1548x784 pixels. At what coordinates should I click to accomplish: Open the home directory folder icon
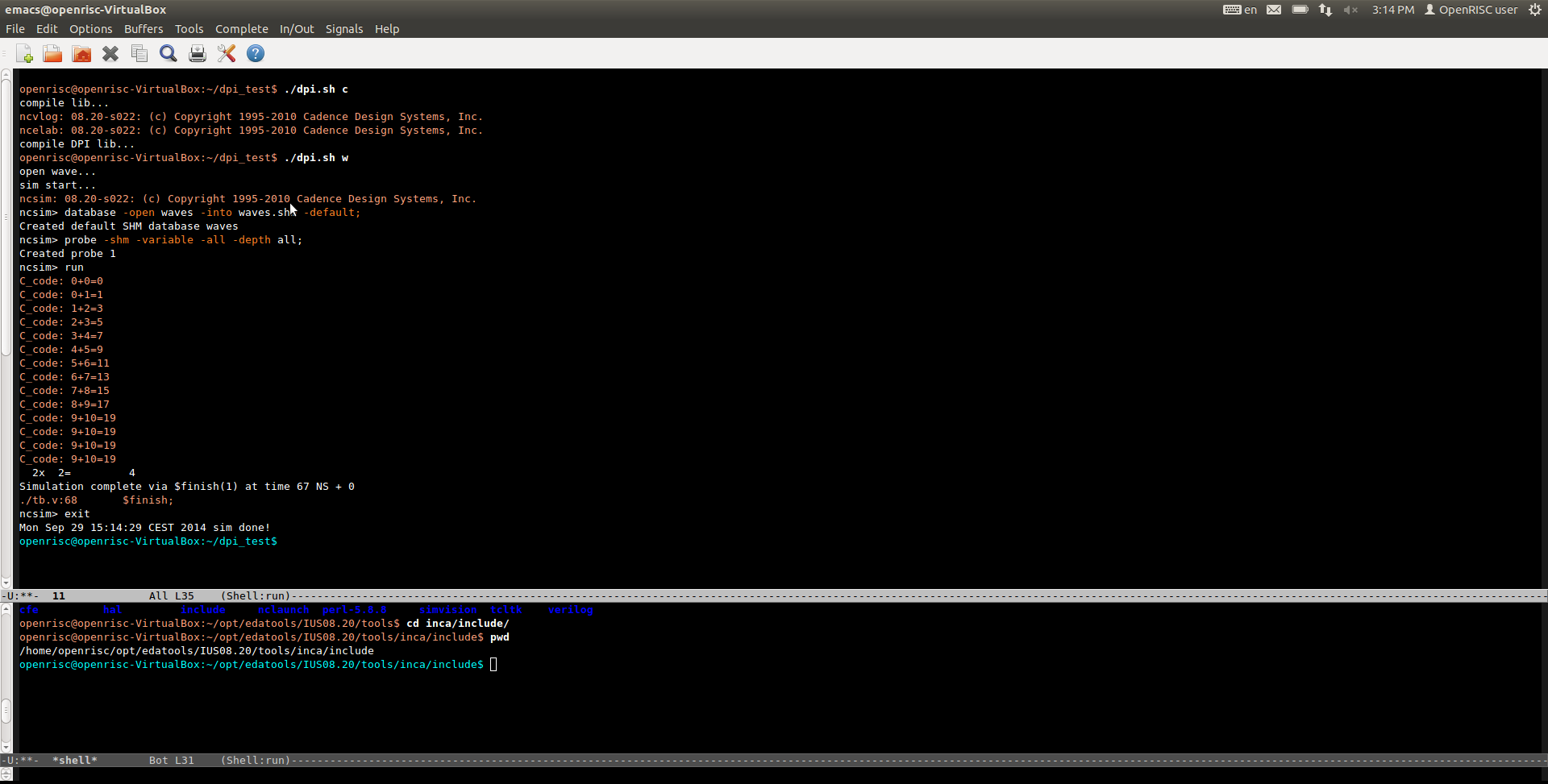click(81, 54)
